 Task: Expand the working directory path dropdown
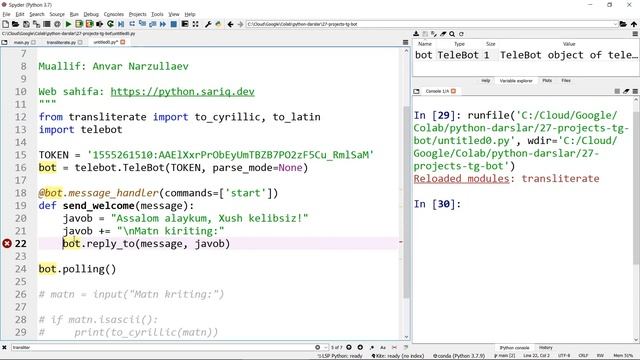click(x=615, y=24)
